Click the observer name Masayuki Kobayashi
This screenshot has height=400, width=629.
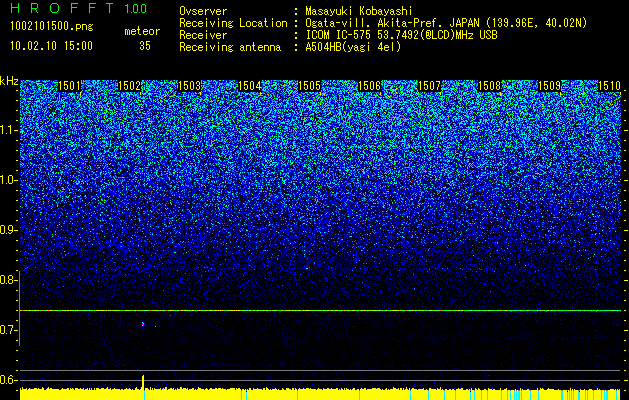pos(359,12)
